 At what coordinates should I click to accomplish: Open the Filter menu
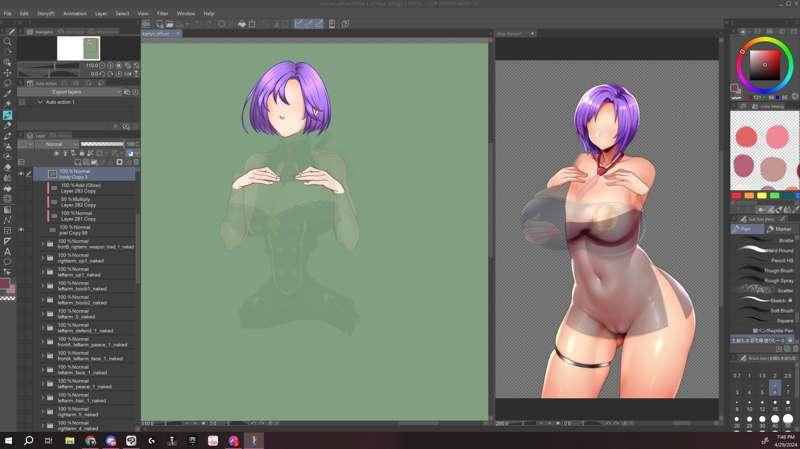pyautogui.click(x=162, y=13)
